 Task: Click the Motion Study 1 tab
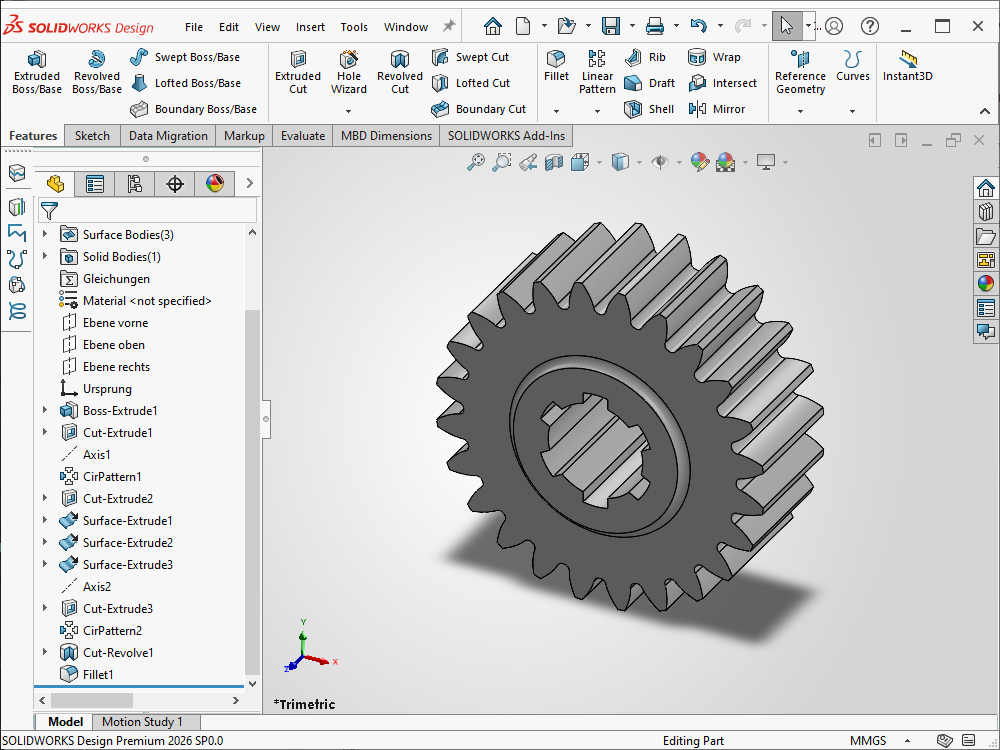pyautogui.click(x=142, y=722)
